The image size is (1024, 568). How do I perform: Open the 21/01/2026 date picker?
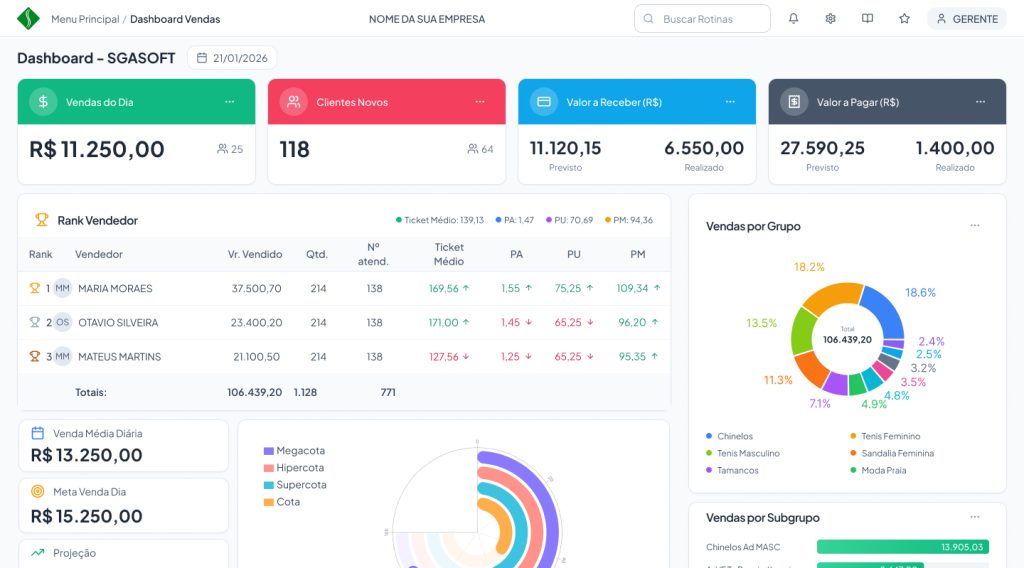(232, 58)
